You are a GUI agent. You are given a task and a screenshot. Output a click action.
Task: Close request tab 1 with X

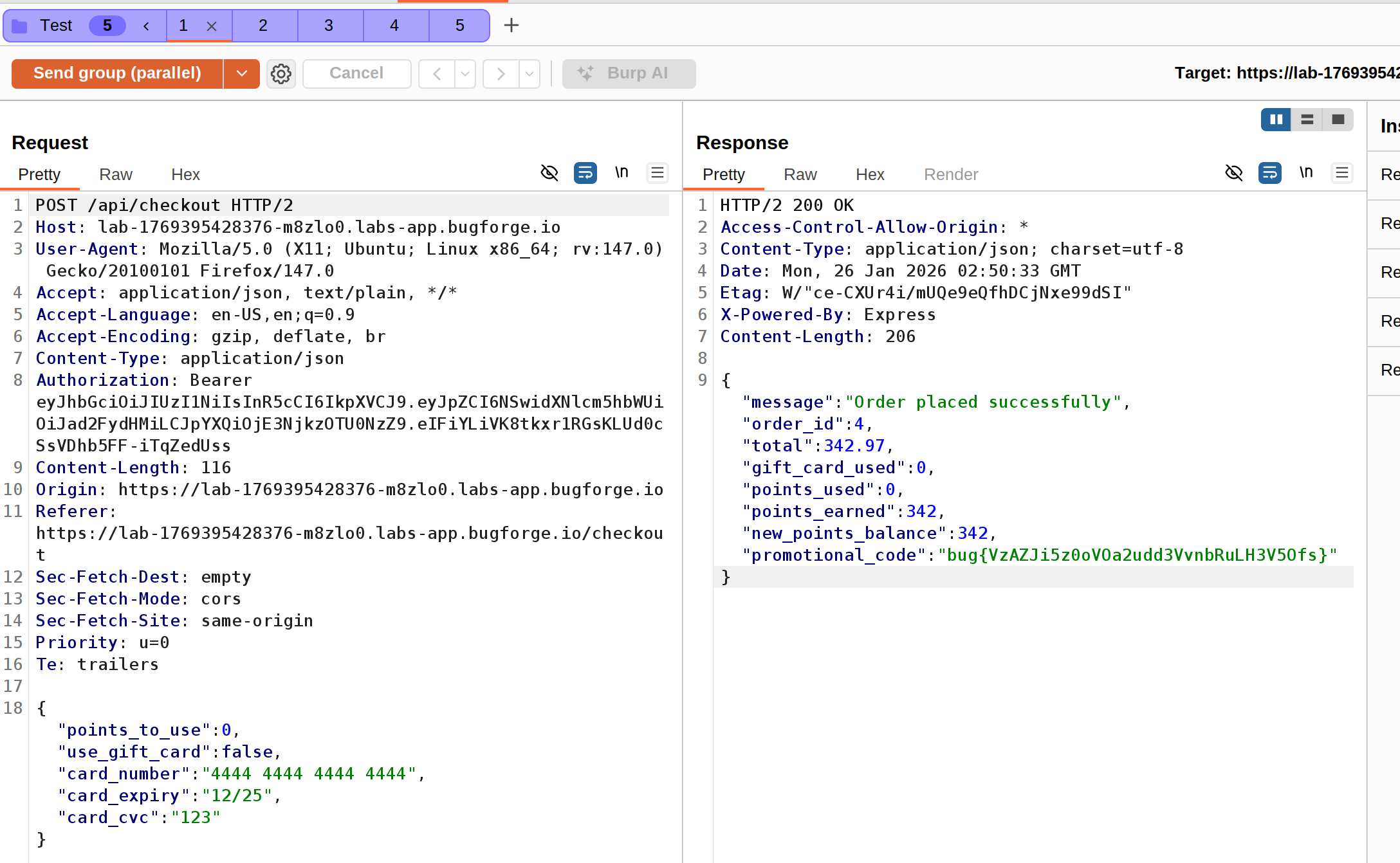(211, 26)
